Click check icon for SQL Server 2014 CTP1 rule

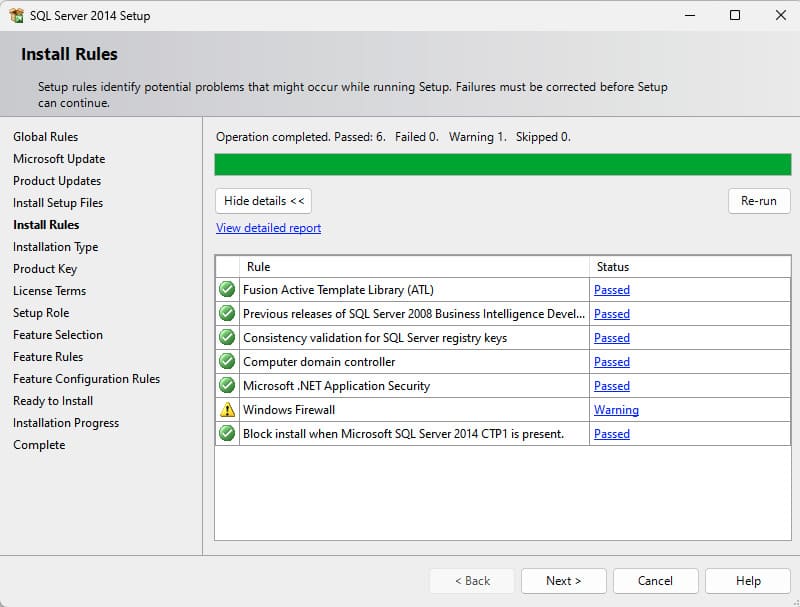coord(227,434)
